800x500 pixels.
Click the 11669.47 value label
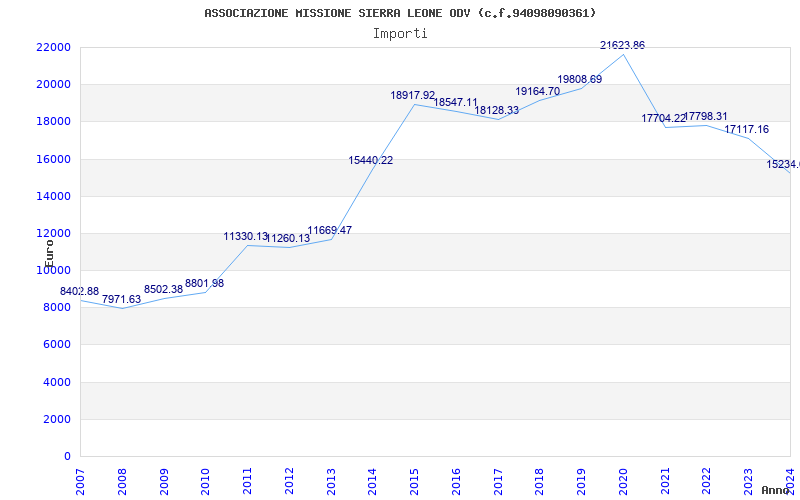point(330,230)
